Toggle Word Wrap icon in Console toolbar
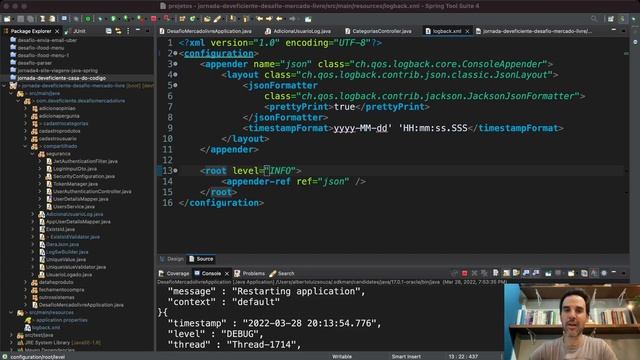This screenshot has height=360, width=640. (516, 273)
